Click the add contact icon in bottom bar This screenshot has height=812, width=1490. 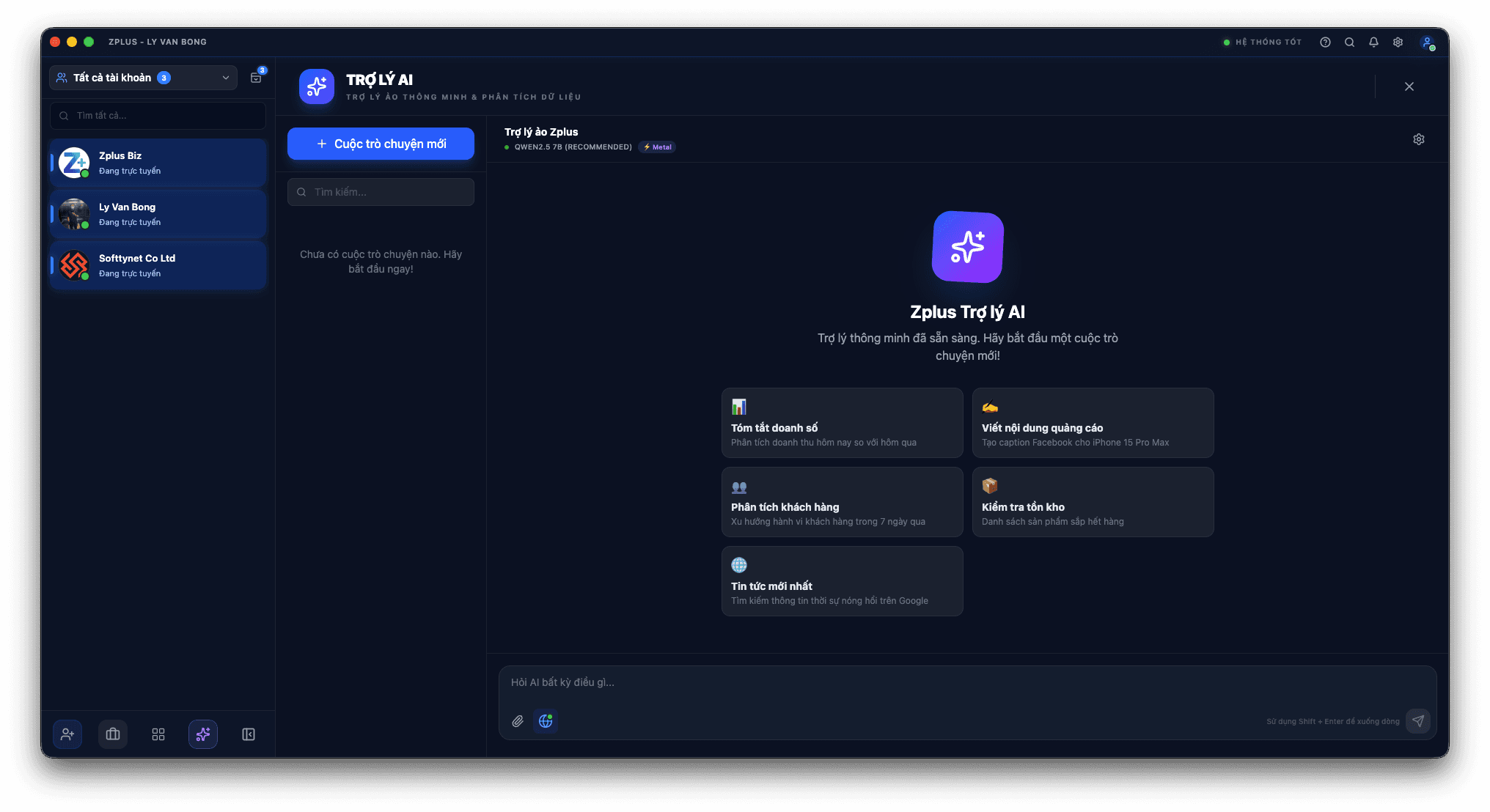click(67, 734)
